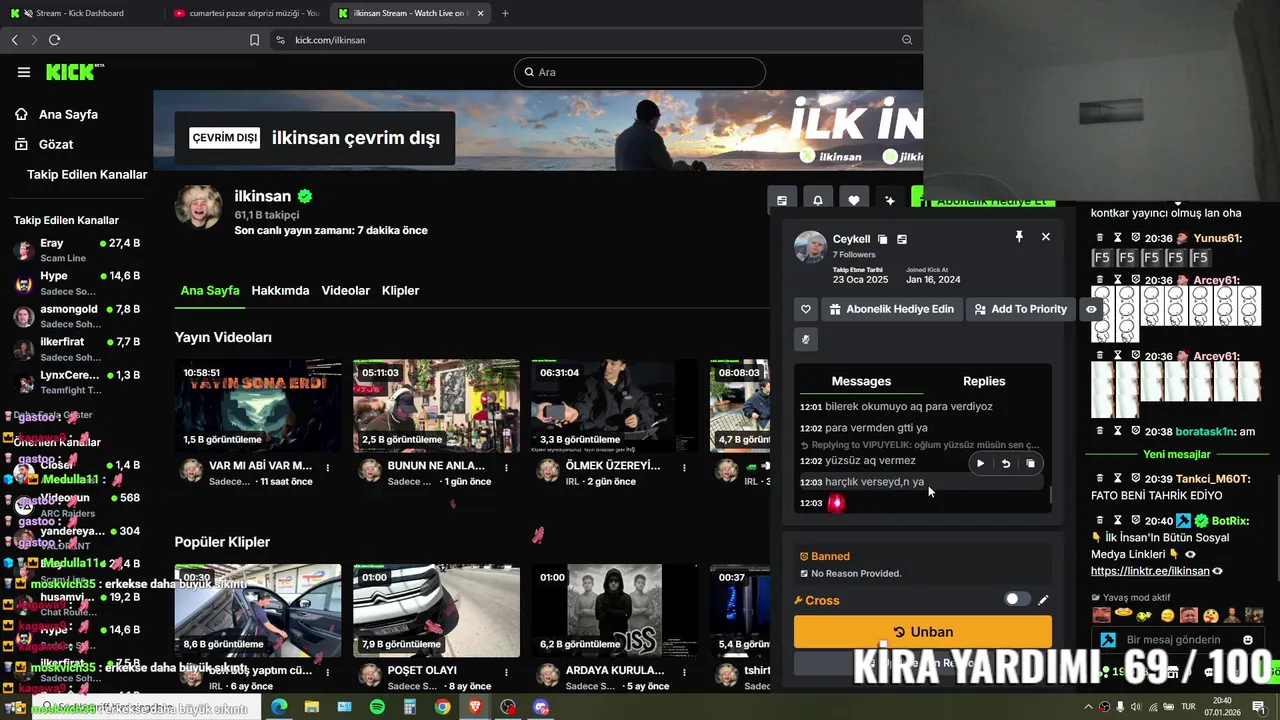
Task: Click the reply arrow on message hover toolbar
Action: tap(1005, 463)
